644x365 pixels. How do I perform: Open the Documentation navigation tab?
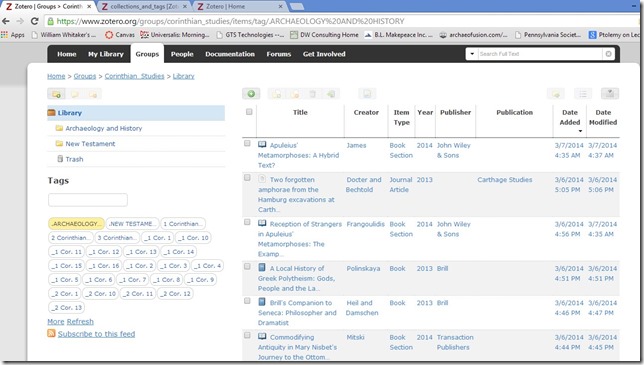pyautogui.click(x=230, y=54)
